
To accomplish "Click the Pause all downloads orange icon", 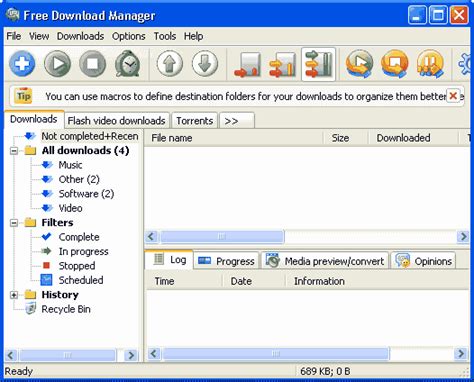I will pos(430,64).
